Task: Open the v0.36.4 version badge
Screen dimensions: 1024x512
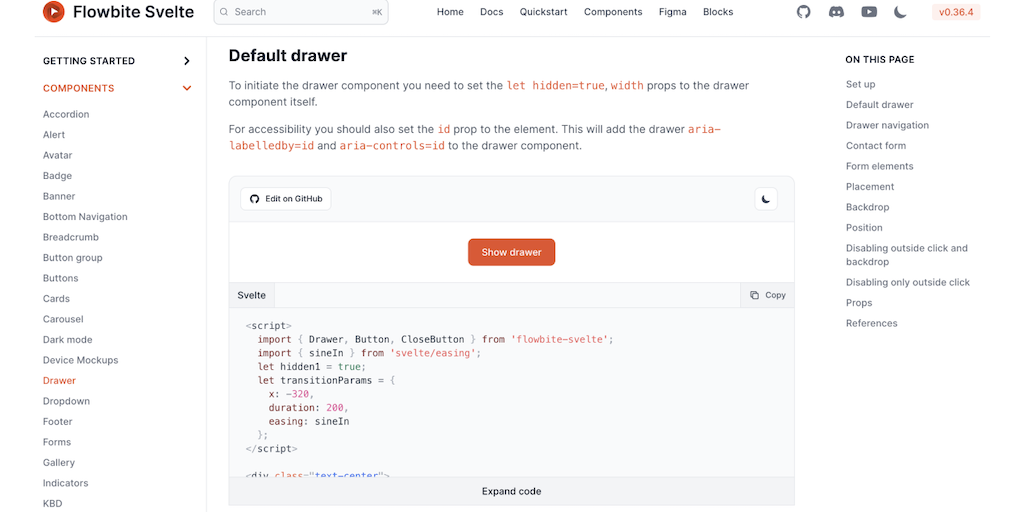Action: [956, 12]
